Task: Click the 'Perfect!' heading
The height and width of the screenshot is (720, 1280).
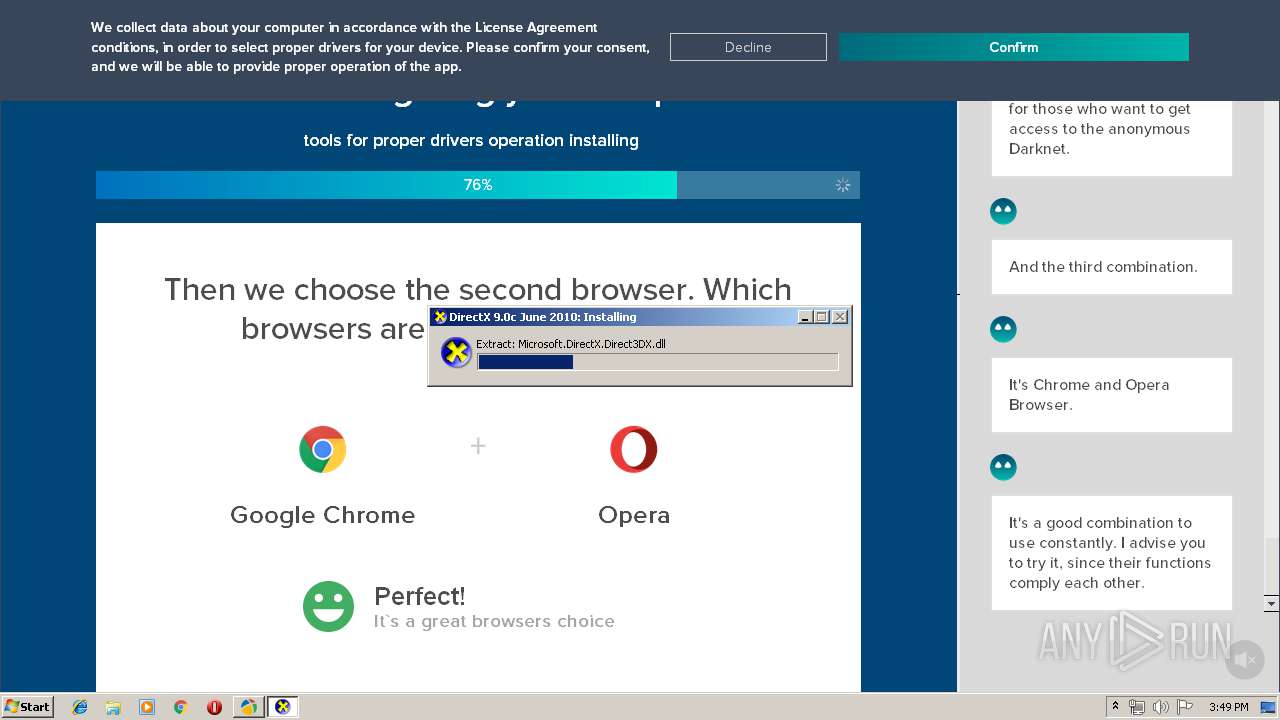Action: (419, 596)
